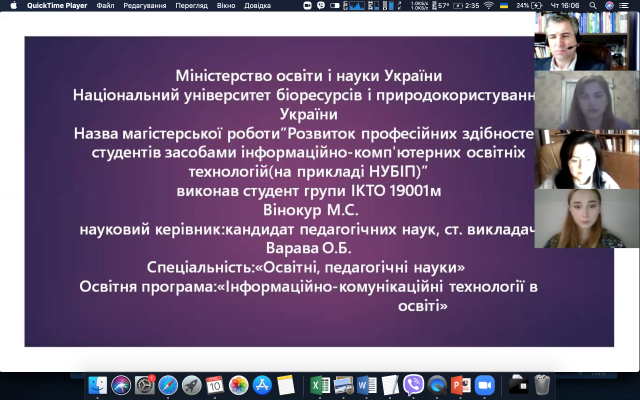The image size is (640, 400).
Task: Open Safari in the Dock
Action: pos(168,385)
